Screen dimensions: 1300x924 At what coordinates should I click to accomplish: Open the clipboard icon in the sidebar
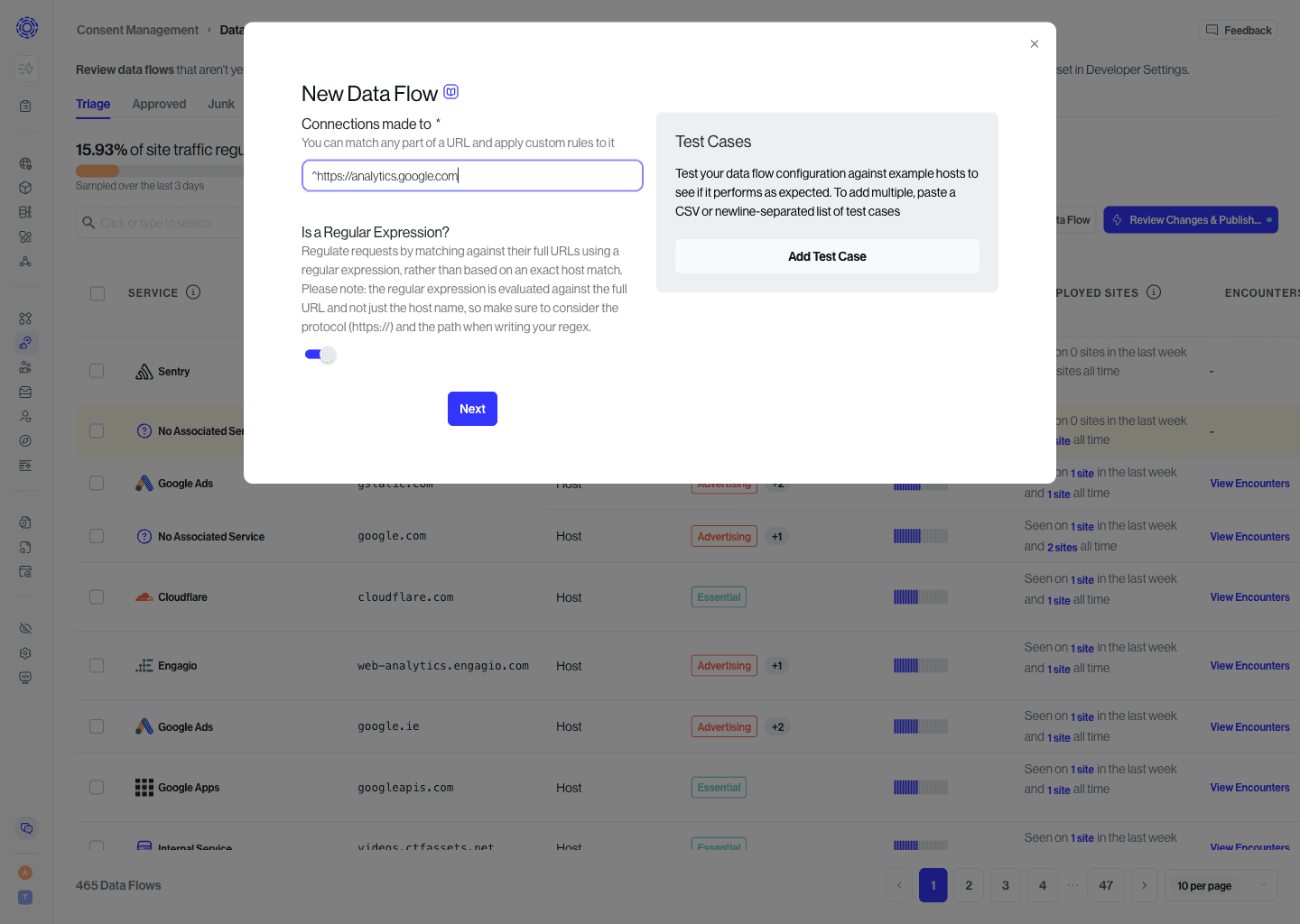(x=25, y=106)
